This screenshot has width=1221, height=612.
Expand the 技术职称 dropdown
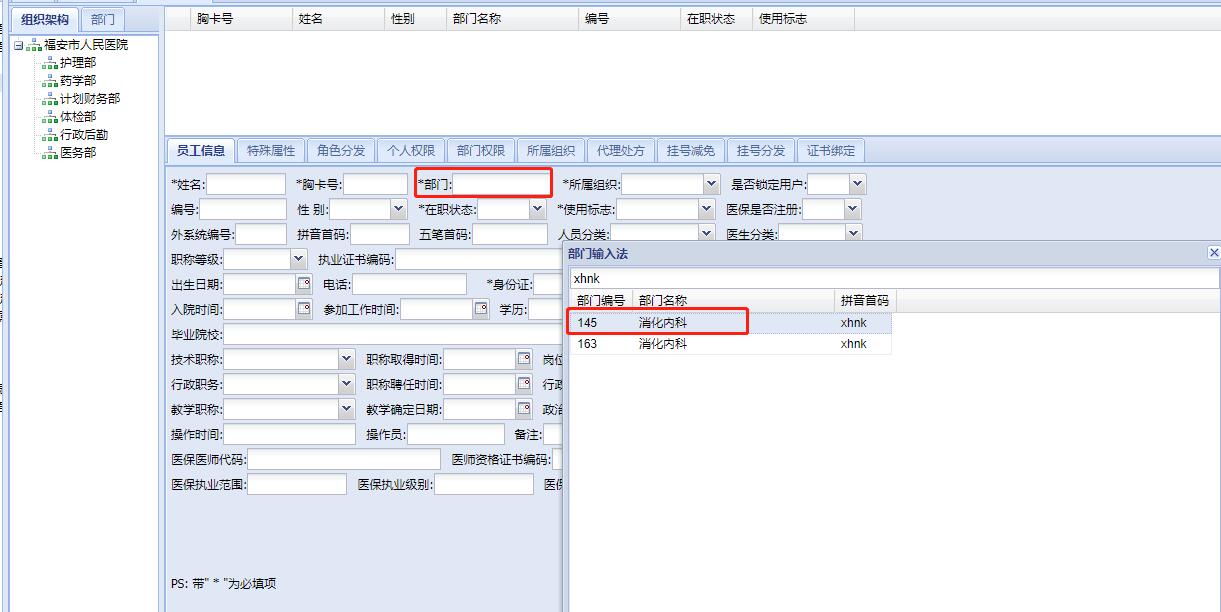tap(346, 359)
